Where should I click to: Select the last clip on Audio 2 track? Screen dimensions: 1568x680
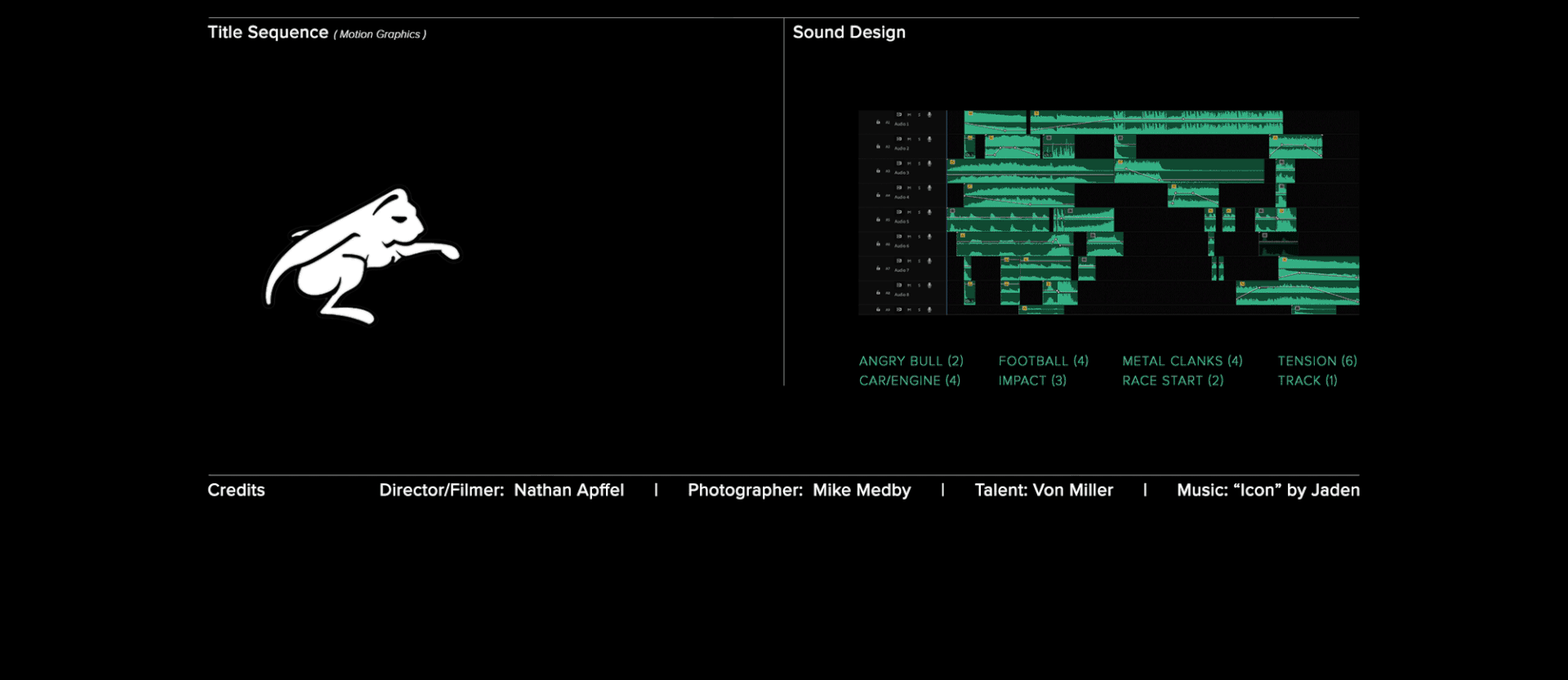[x=1295, y=147]
